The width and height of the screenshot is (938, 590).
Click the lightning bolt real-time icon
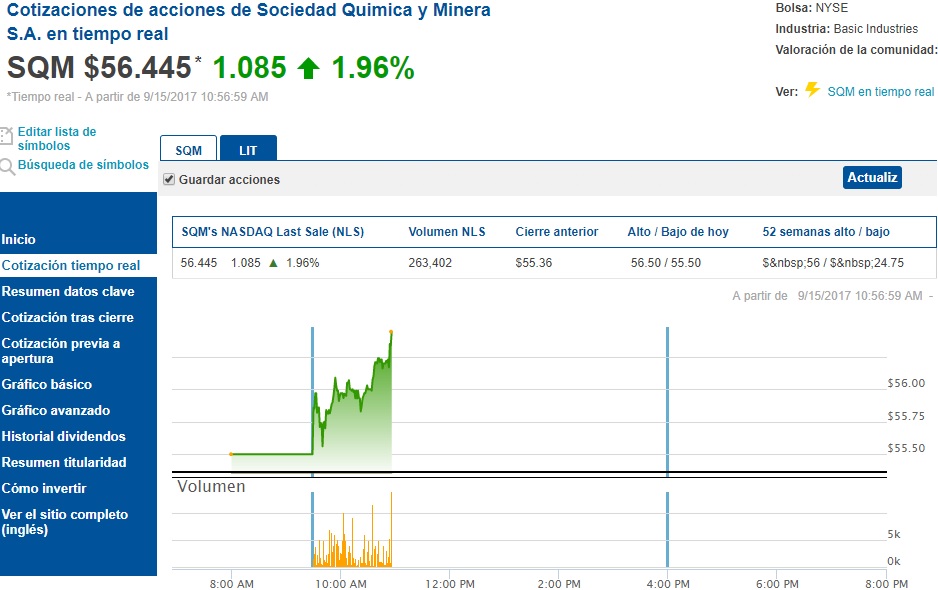tap(812, 90)
